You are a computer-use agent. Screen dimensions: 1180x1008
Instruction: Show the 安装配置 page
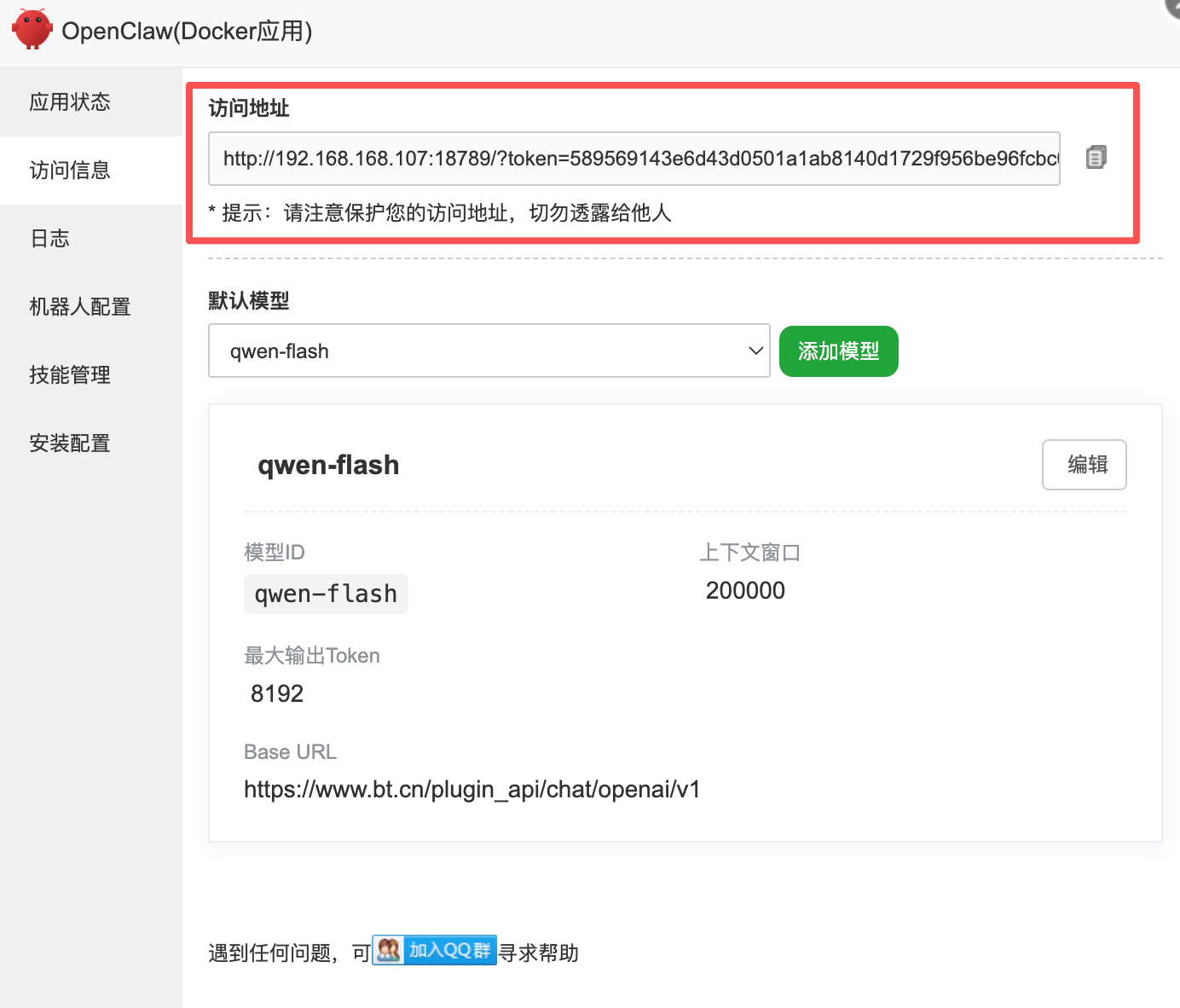pos(70,443)
